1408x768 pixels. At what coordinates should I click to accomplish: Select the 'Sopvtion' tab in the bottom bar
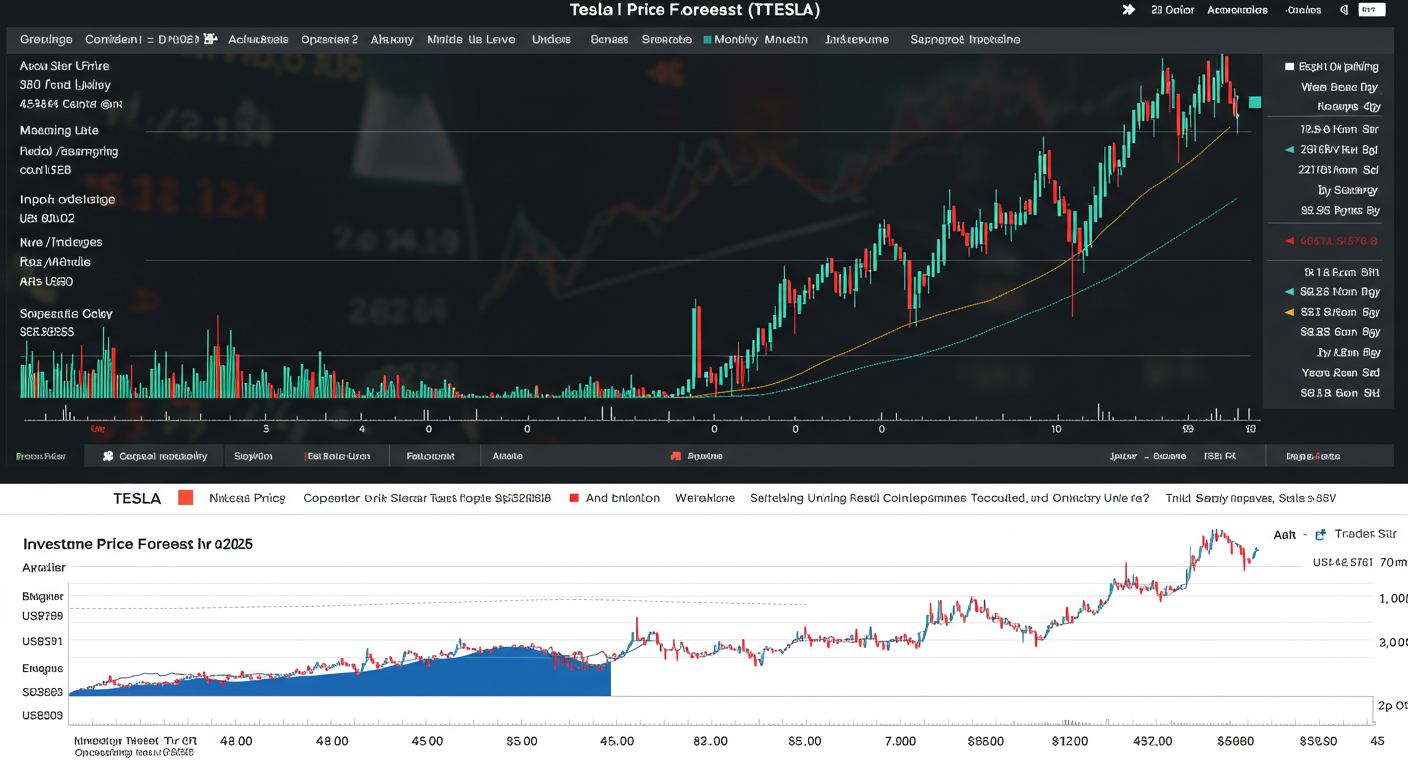[253, 456]
